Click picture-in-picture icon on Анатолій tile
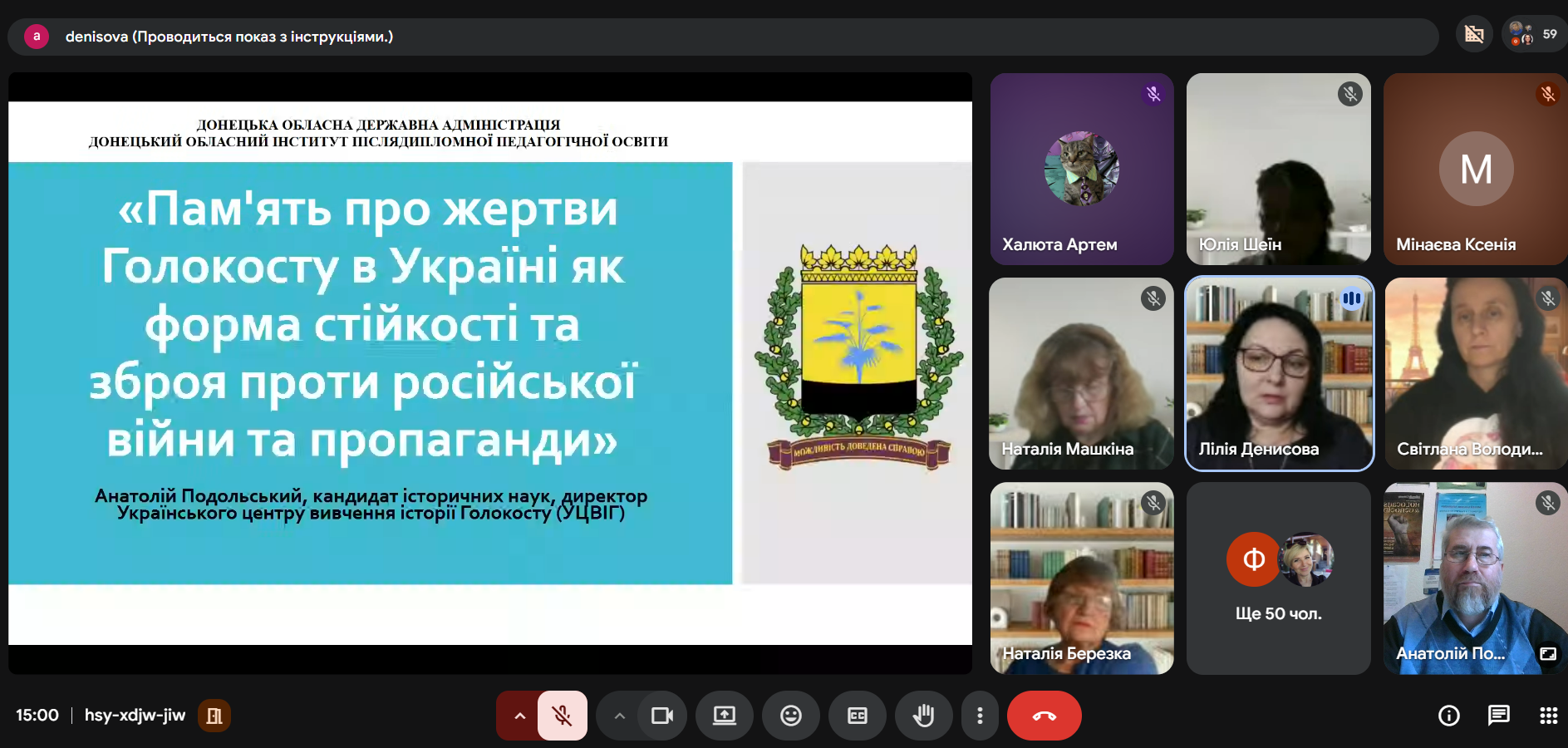Image resolution: width=1568 pixels, height=748 pixels. coord(1547,653)
